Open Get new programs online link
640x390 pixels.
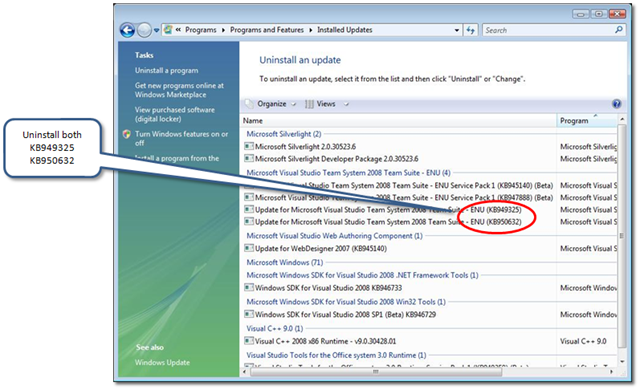[x=179, y=90]
